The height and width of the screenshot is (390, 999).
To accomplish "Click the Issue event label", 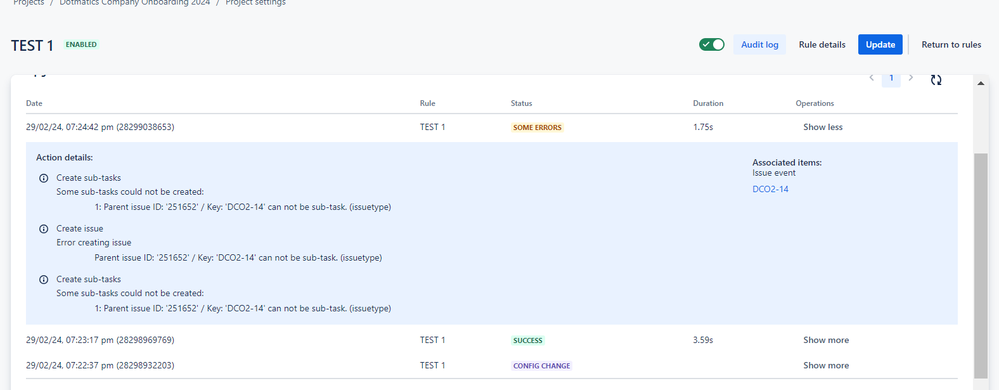I will (x=773, y=172).
